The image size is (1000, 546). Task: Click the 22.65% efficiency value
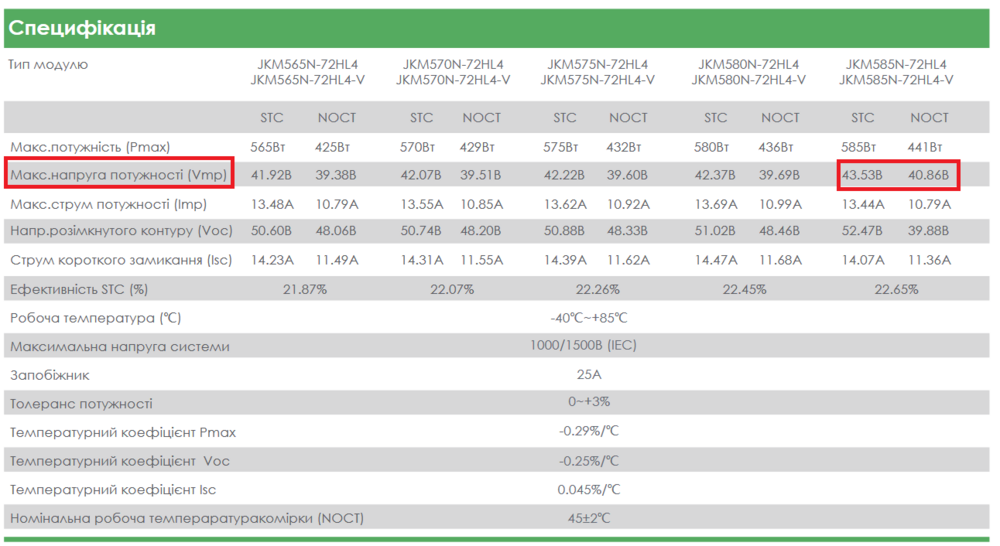[895, 289]
